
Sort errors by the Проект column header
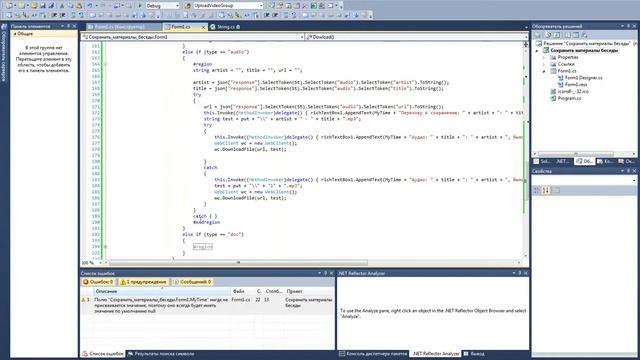(x=309, y=291)
